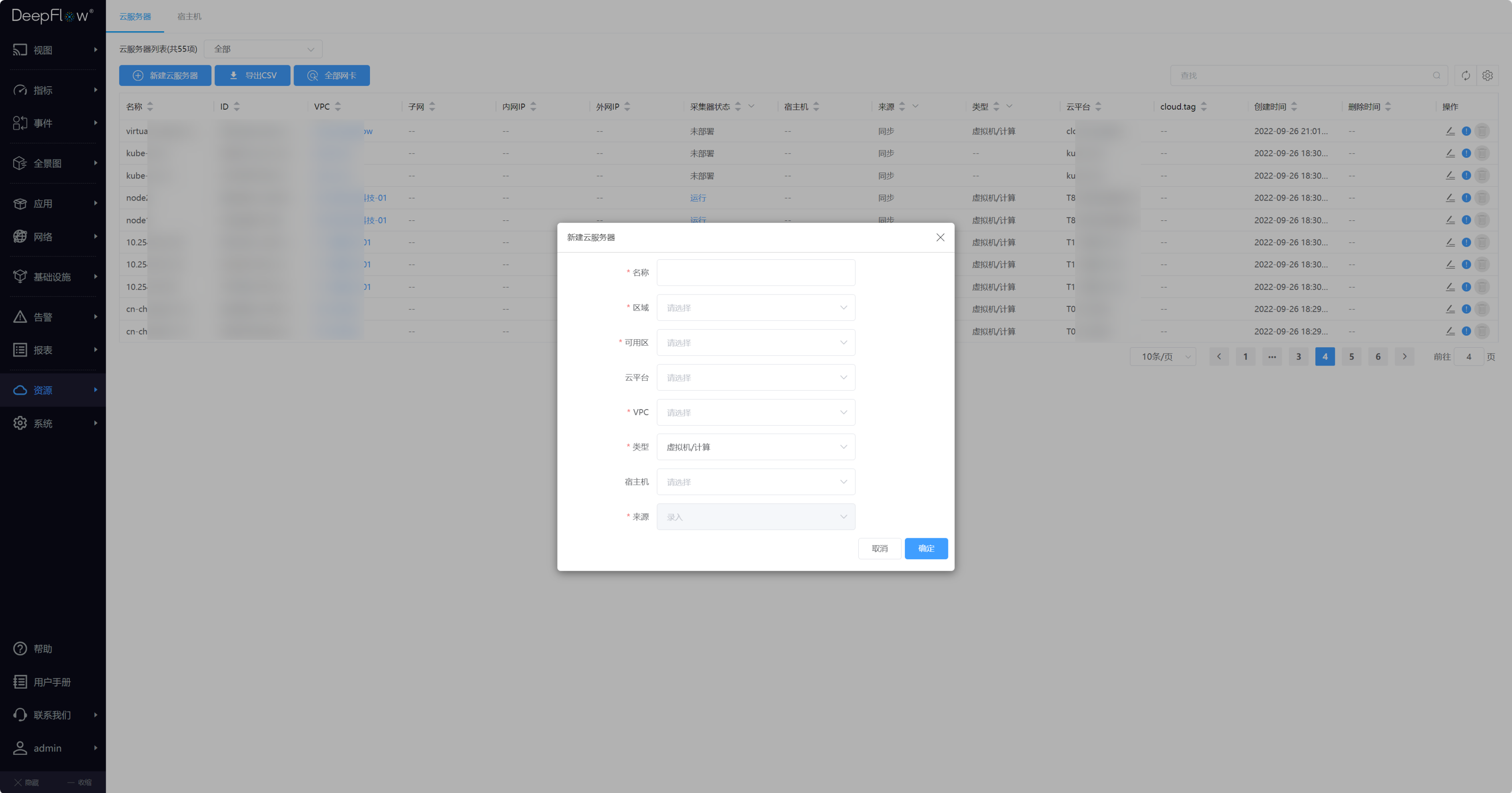Click the blue info icon in the second row
Viewport: 1512px width, 793px height.
pyautogui.click(x=1466, y=153)
